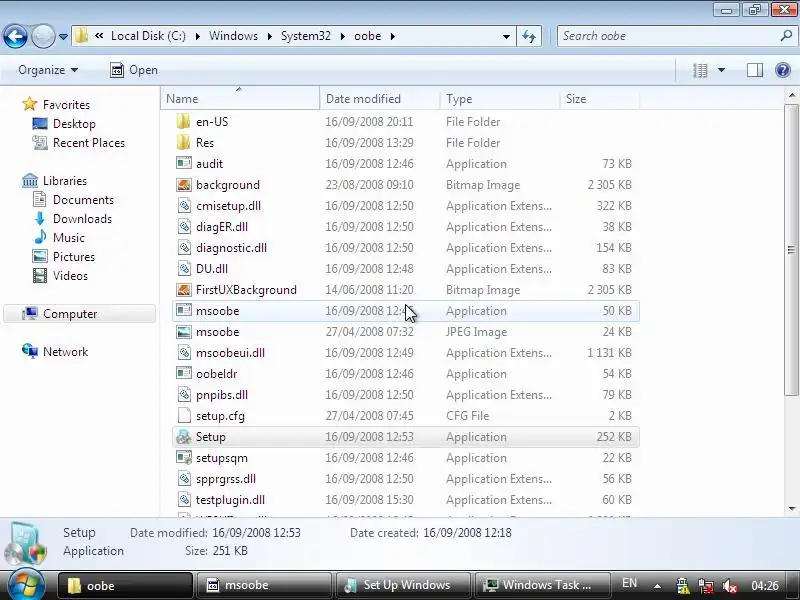Select the setup.cfg file icon
800x600 pixels.
coord(184,416)
